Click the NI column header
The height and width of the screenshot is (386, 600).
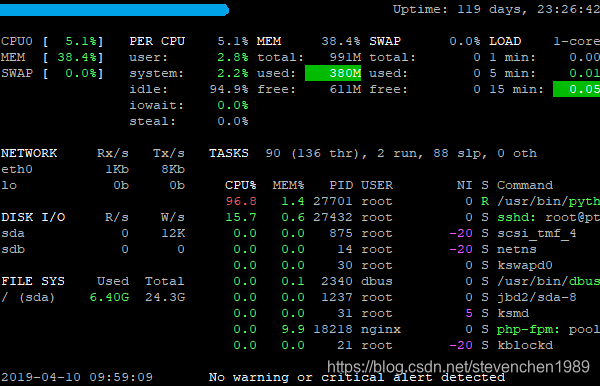(465, 186)
